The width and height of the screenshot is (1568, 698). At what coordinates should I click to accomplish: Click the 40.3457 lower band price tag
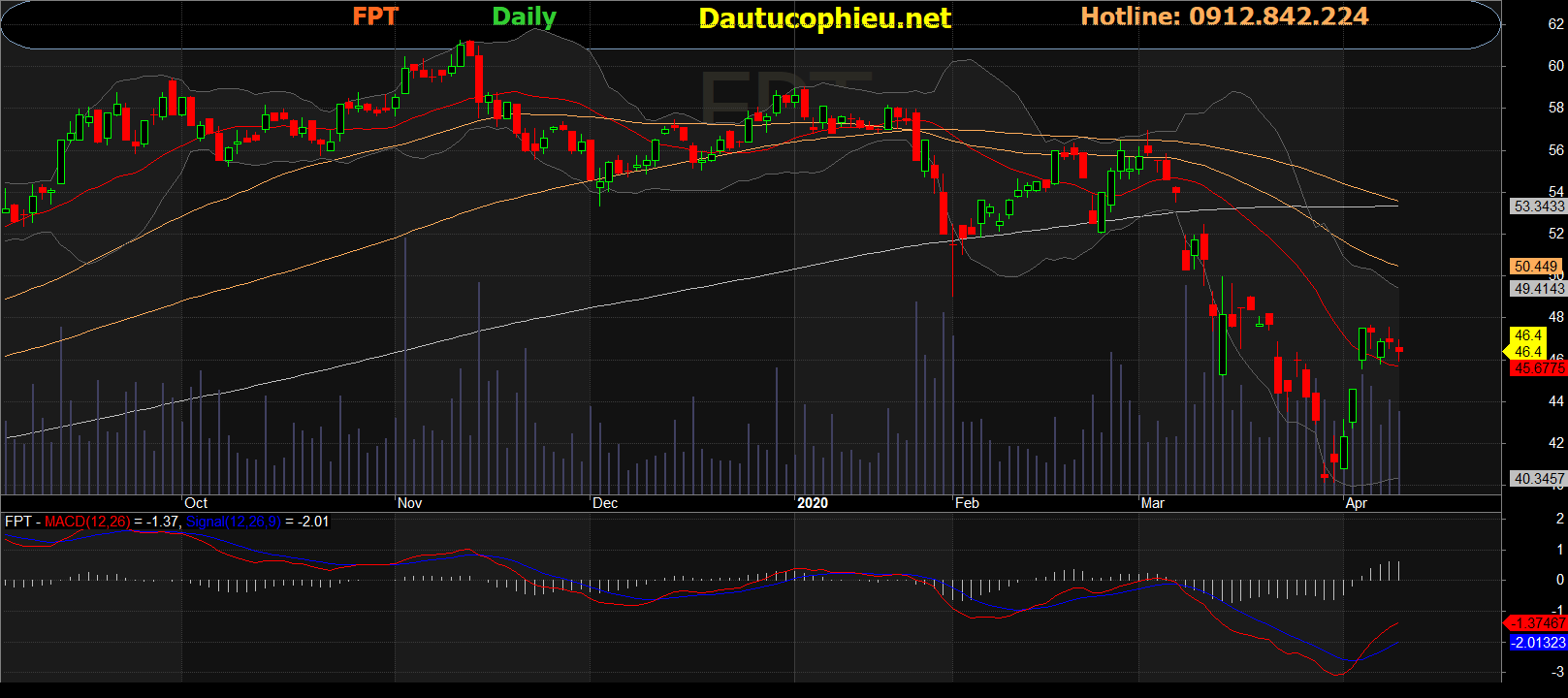pyautogui.click(x=1539, y=479)
